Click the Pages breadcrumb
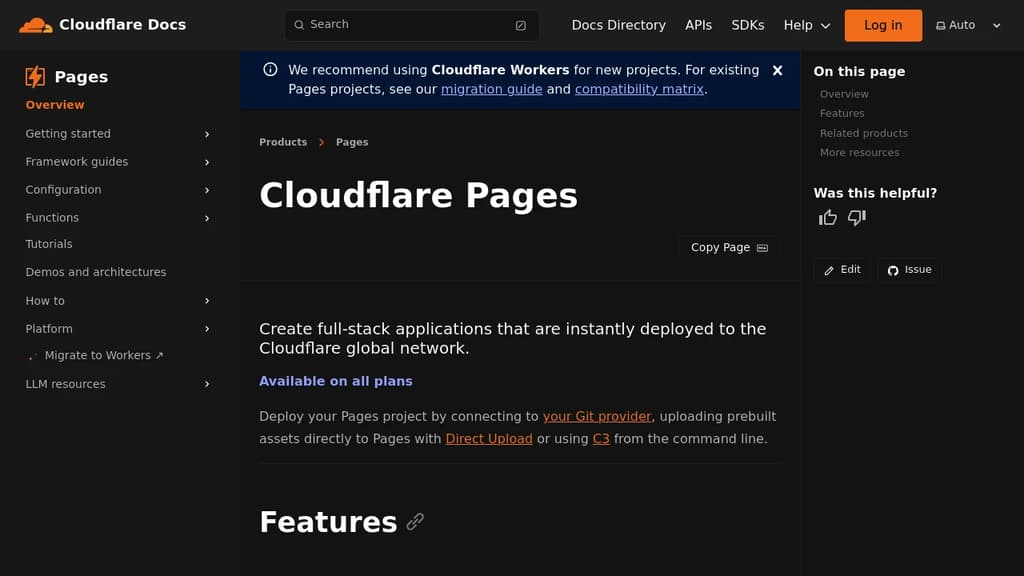The height and width of the screenshot is (576, 1024). coord(352,142)
